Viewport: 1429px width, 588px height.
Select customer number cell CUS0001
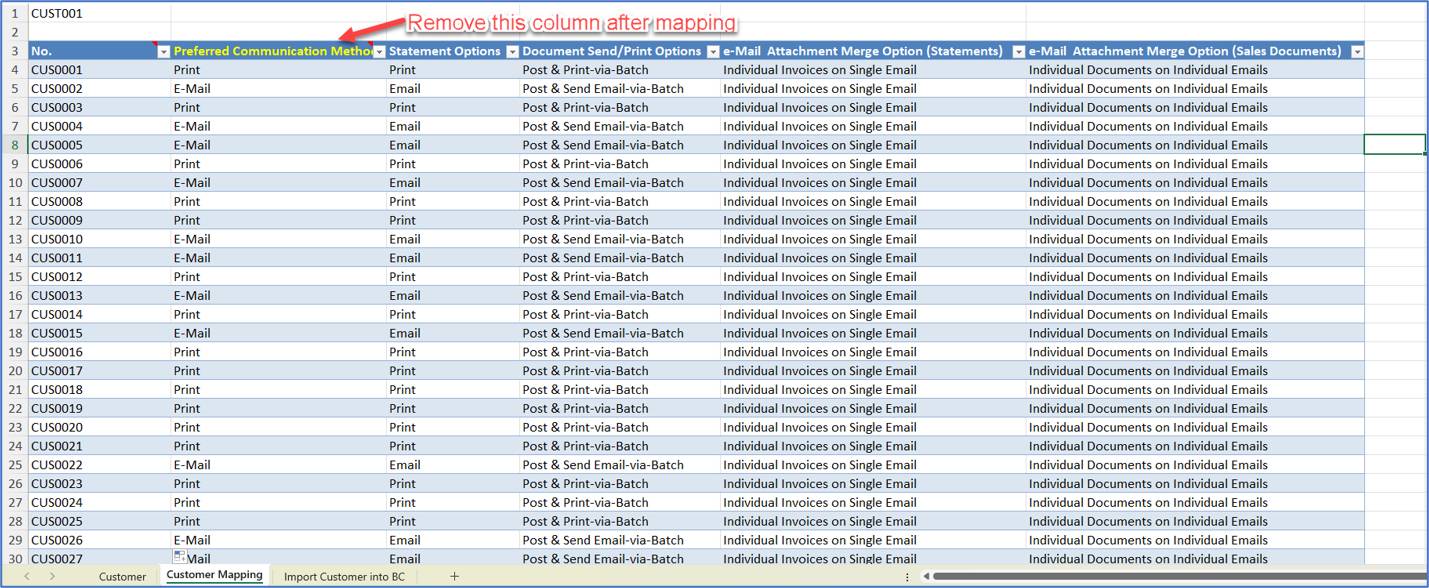click(99, 70)
